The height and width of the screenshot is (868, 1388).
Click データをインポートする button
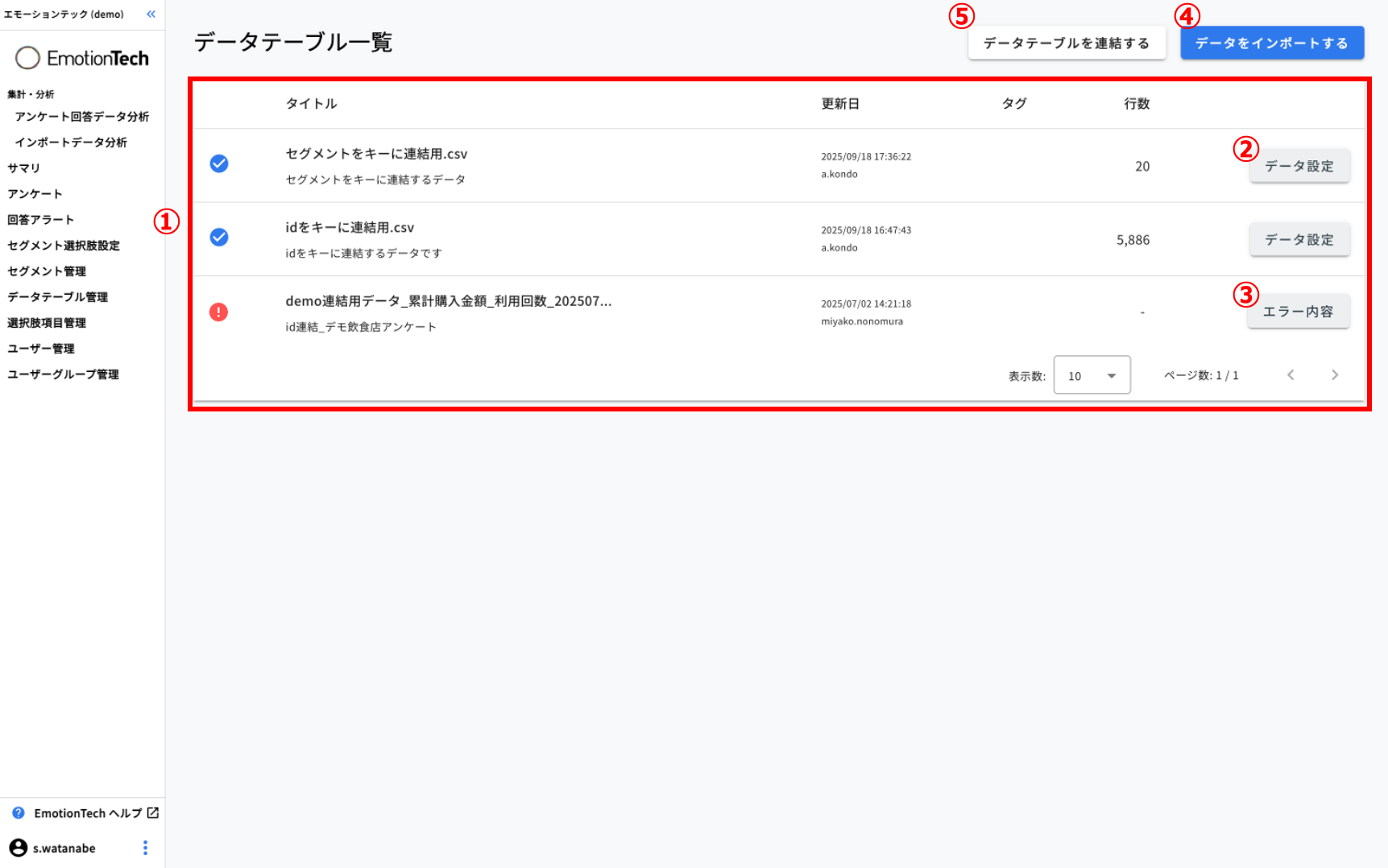point(1271,43)
